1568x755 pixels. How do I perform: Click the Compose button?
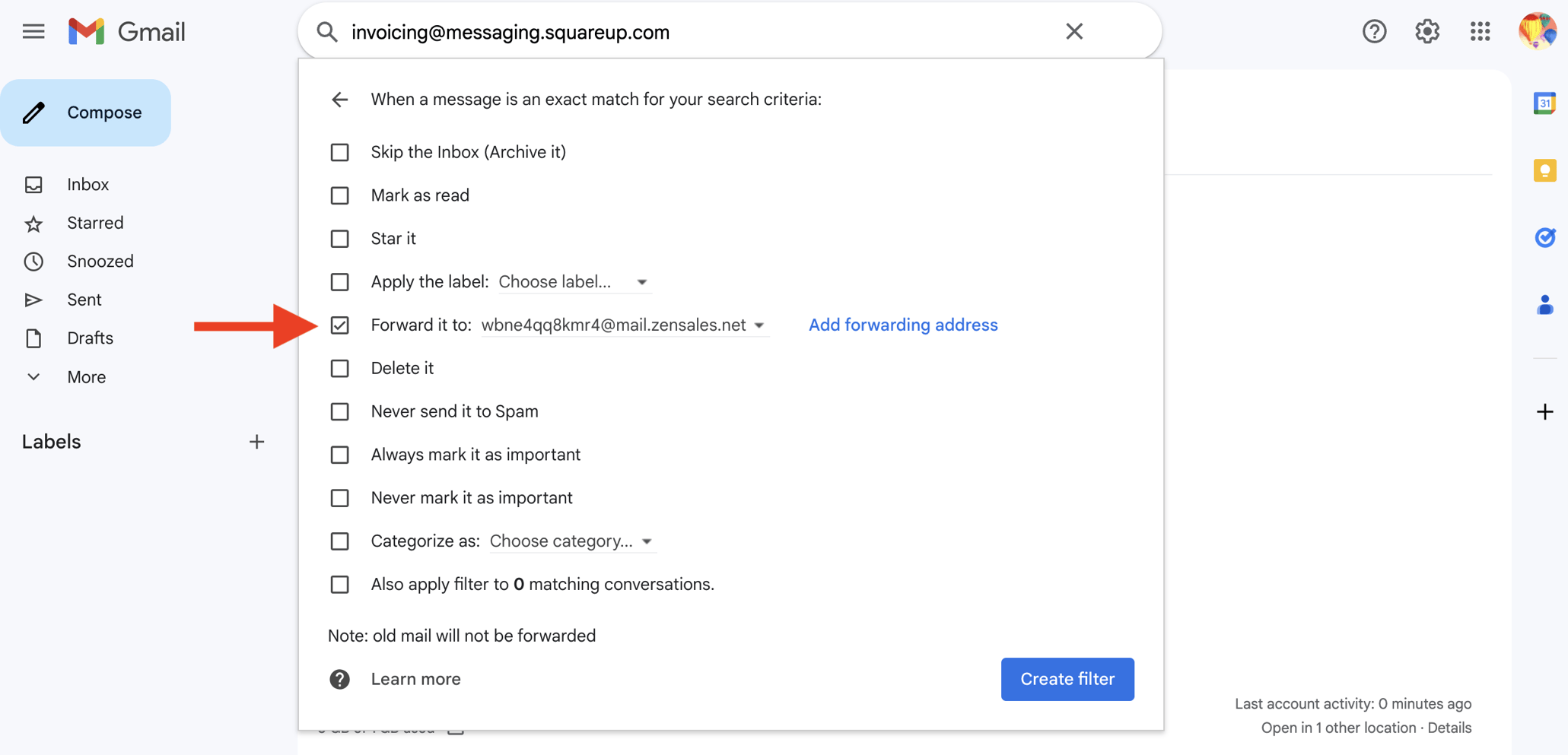(86, 113)
